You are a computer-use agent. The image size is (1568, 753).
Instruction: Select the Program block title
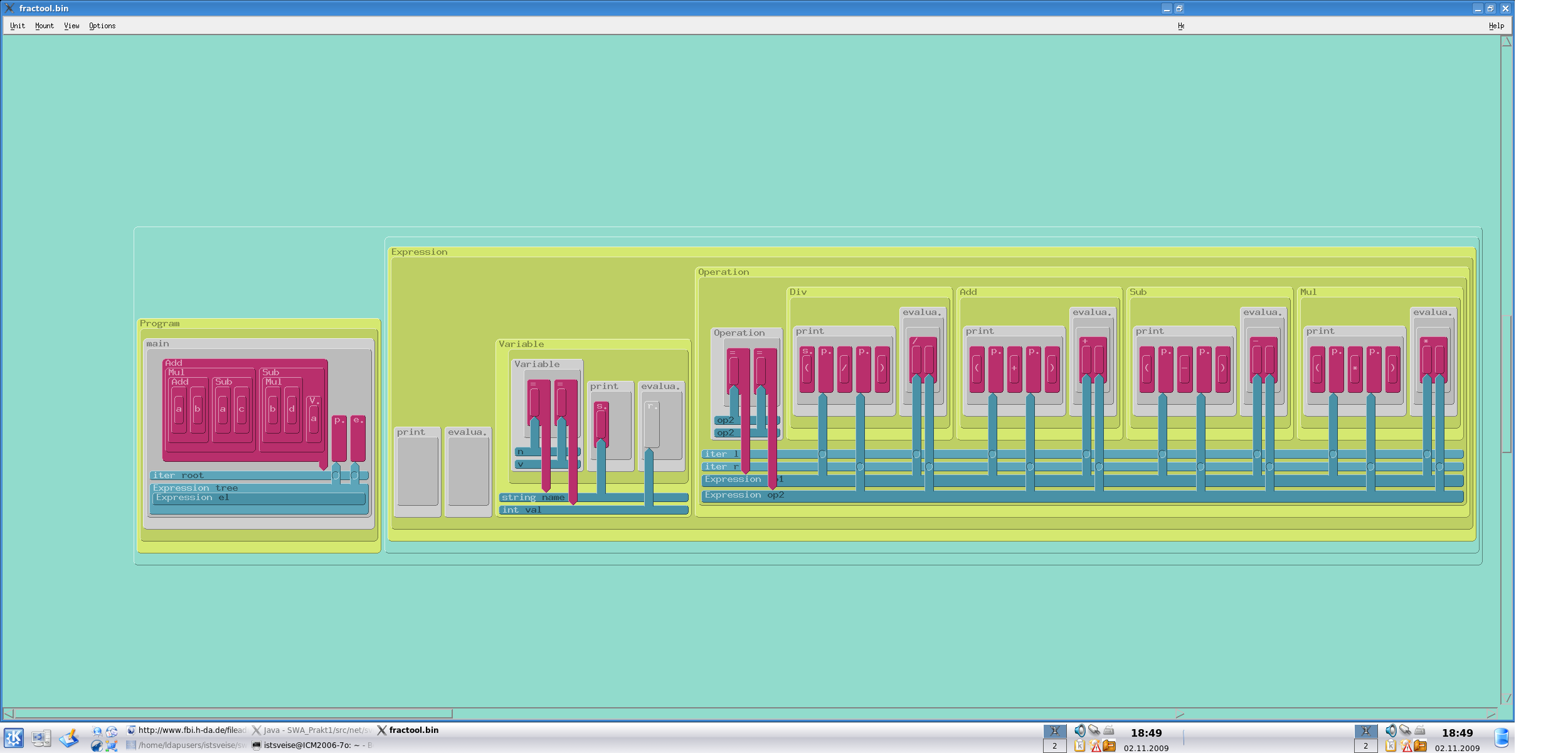click(159, 324)
